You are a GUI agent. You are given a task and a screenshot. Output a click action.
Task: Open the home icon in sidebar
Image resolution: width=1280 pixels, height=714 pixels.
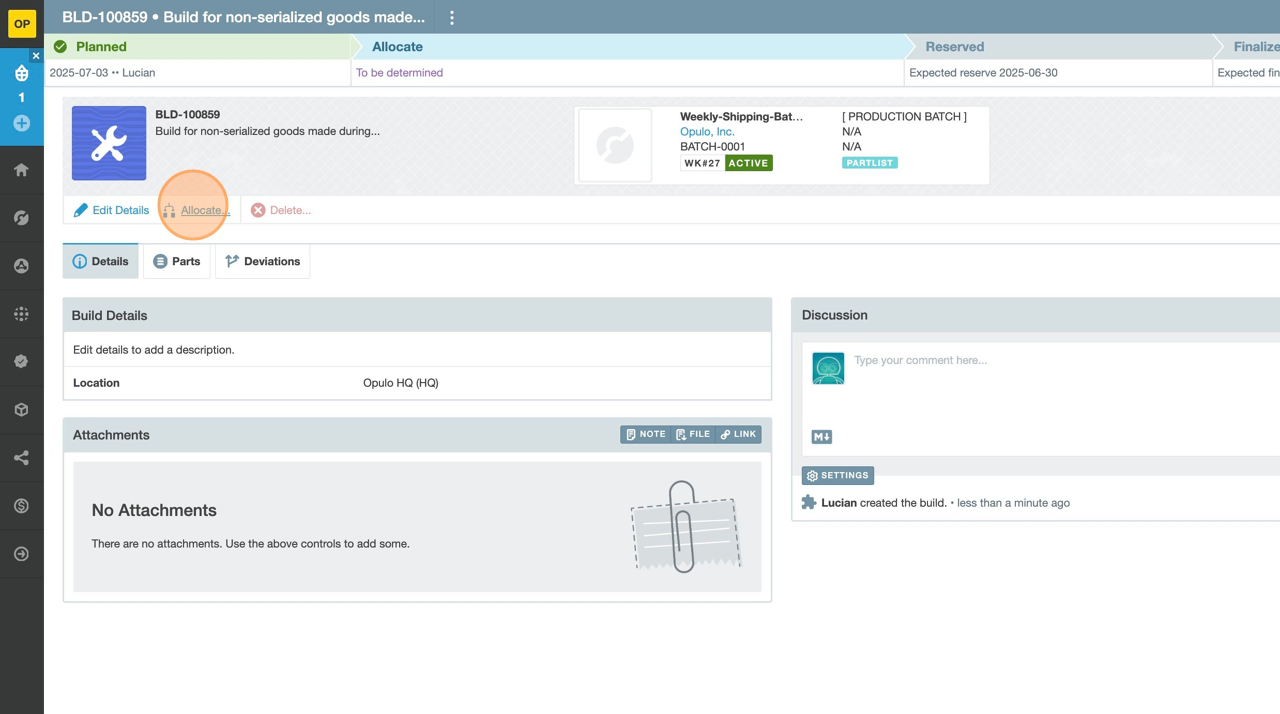click(21, 170)
